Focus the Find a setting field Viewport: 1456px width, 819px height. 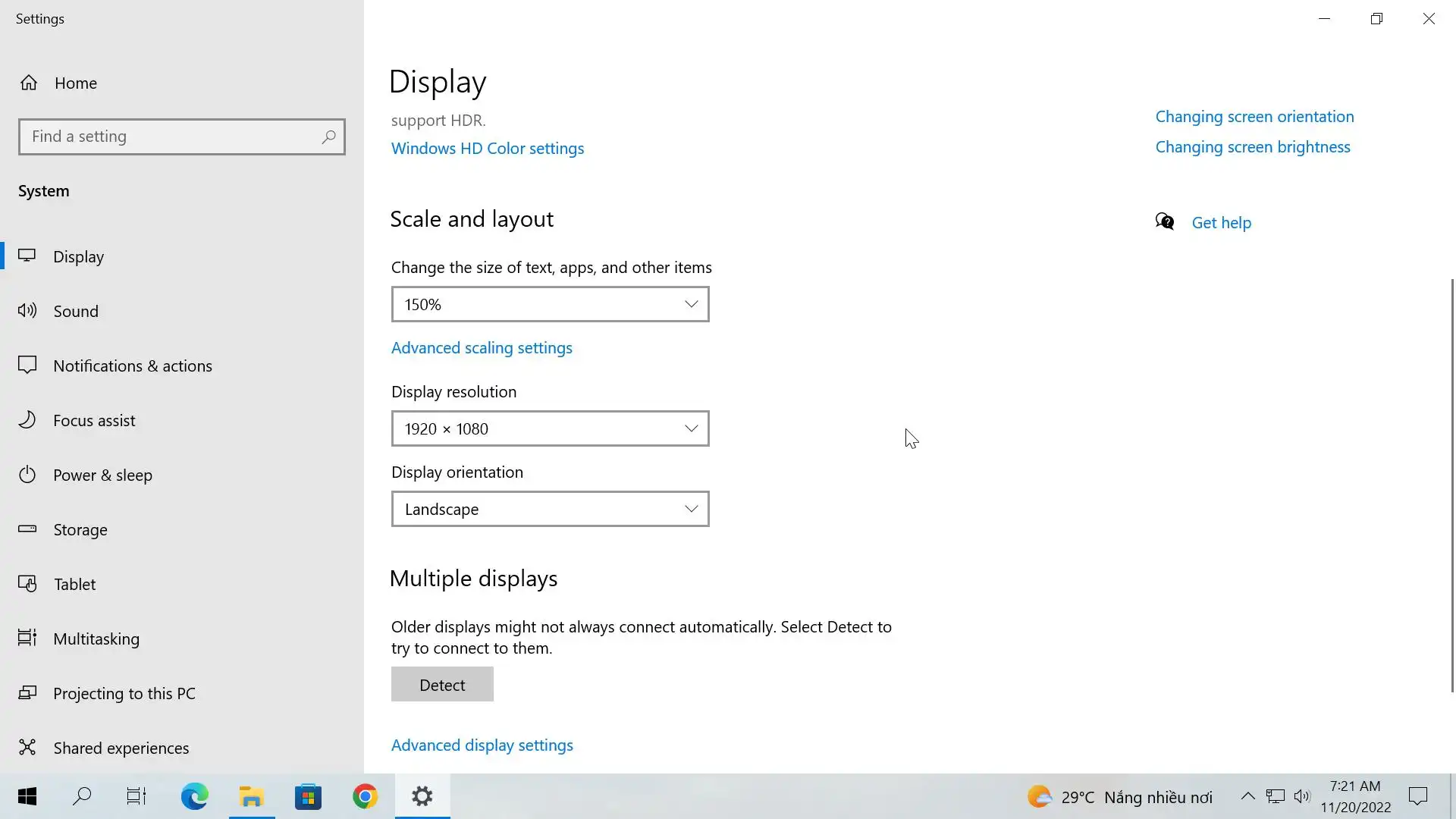pos(171,136)
